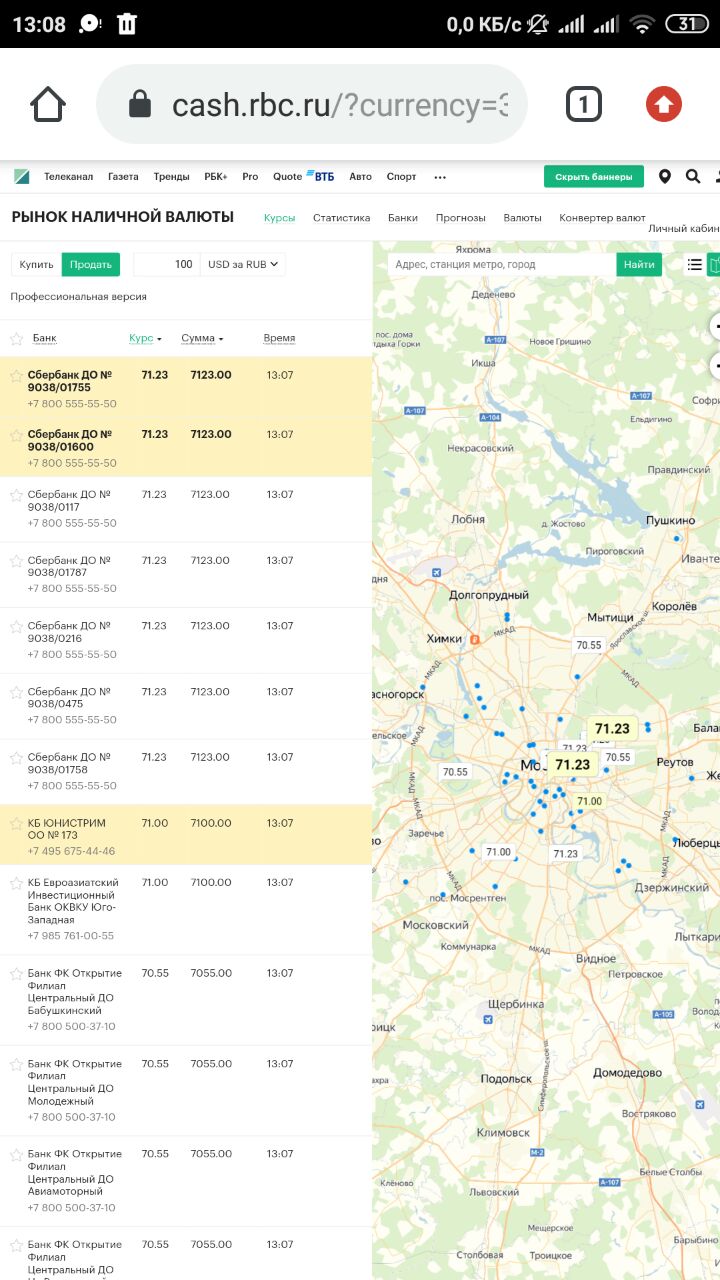Open the Quote ВТБ link

click(x=304, y=176)
